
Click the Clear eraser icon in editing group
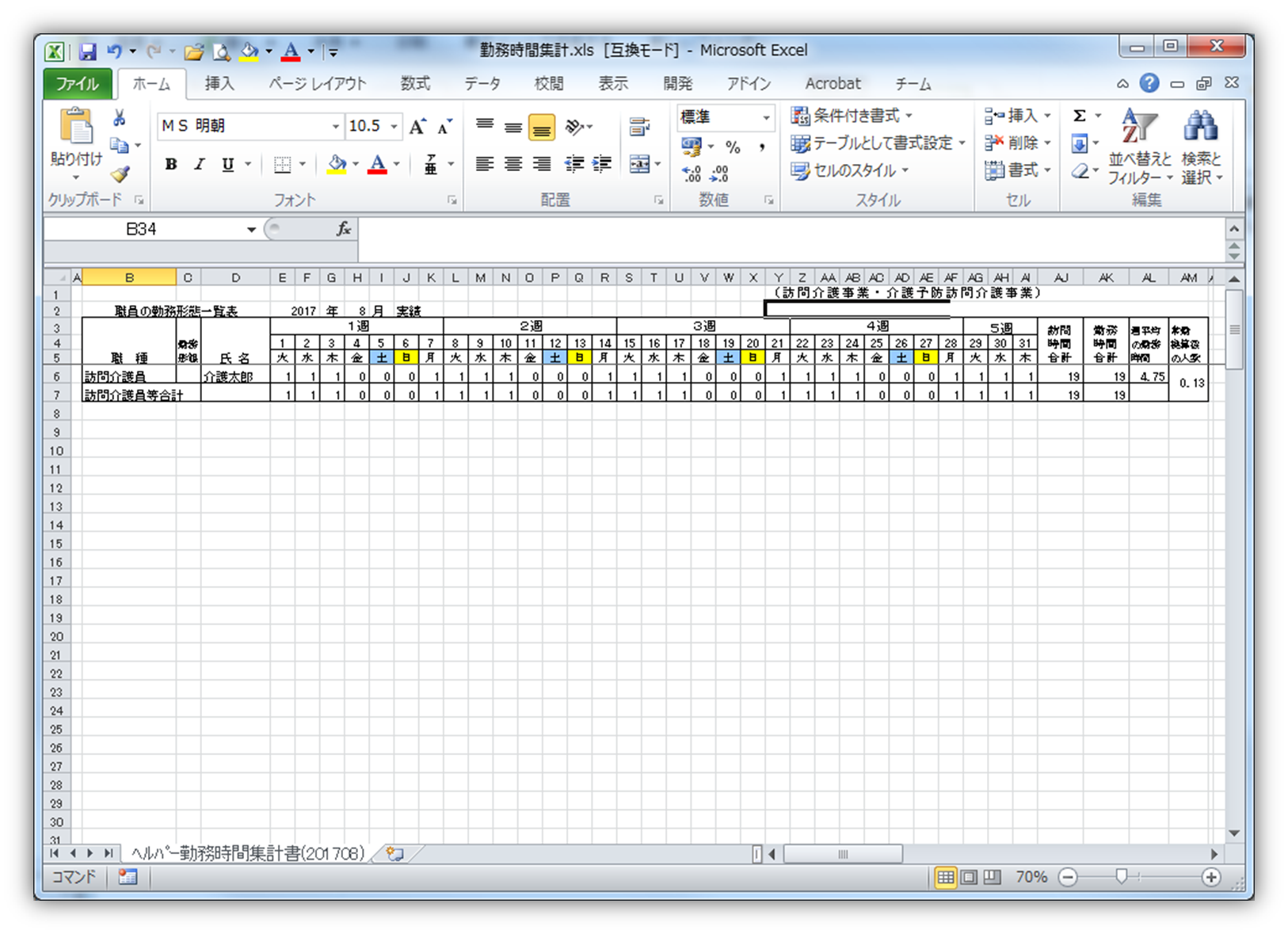[1079, 170]
